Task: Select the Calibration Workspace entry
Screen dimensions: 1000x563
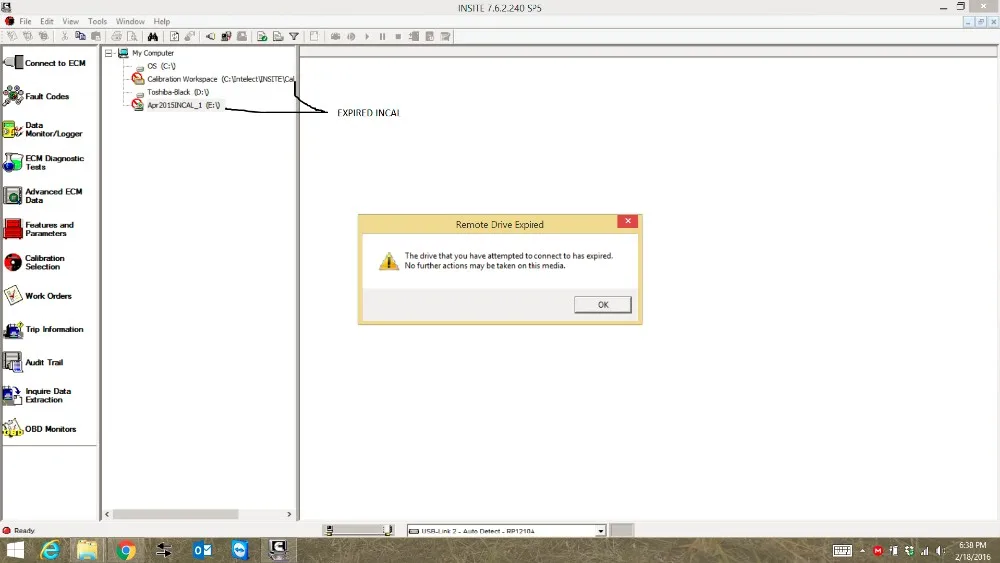Action: 221,79
